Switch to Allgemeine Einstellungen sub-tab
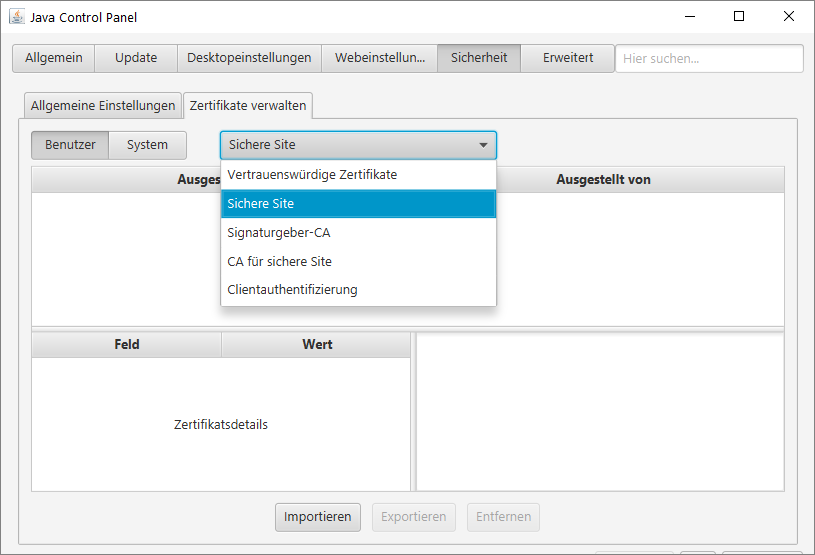Viewport: 815px width, 555px height. tap(103, 105)
